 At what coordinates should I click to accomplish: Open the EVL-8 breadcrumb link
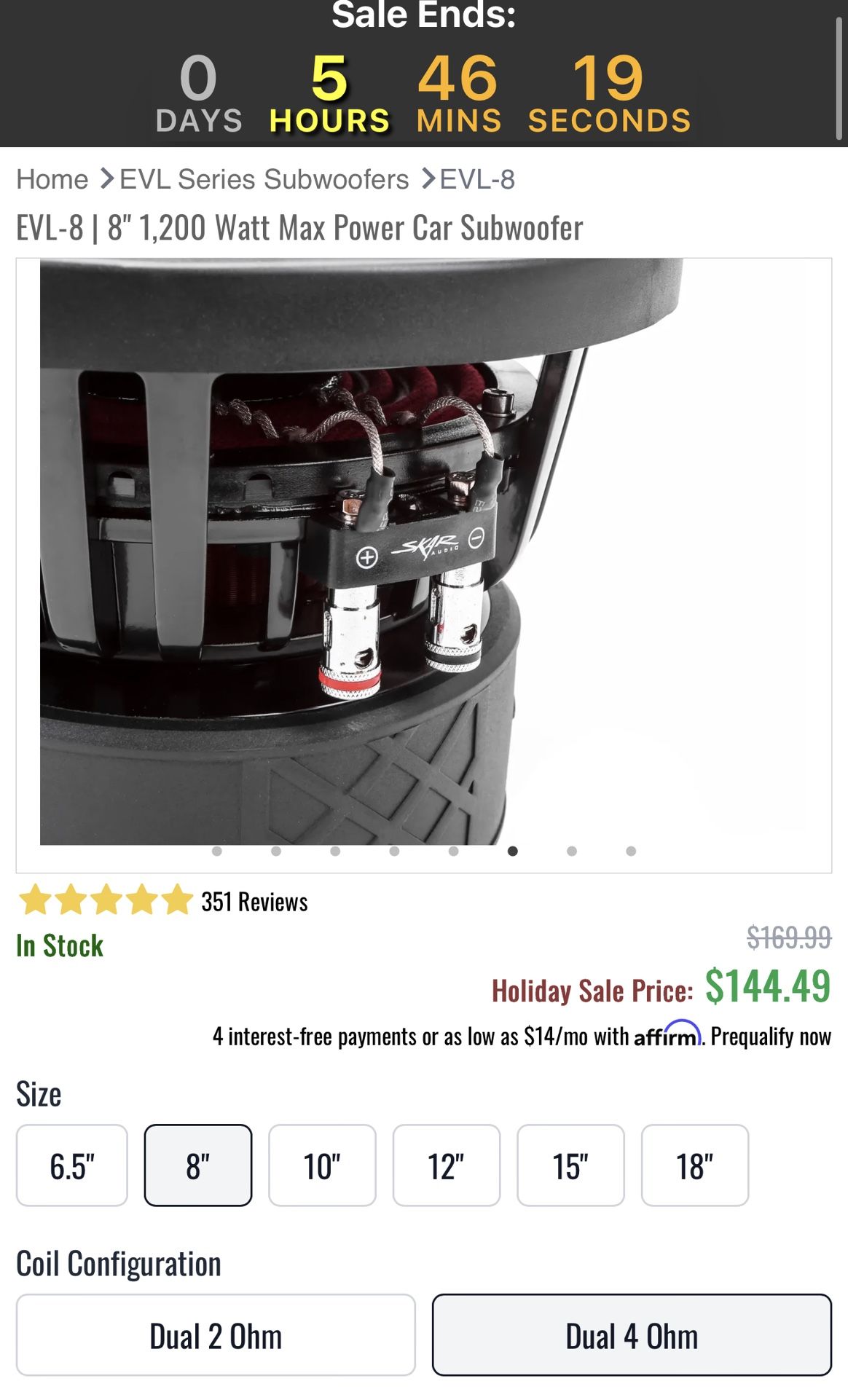477,179
